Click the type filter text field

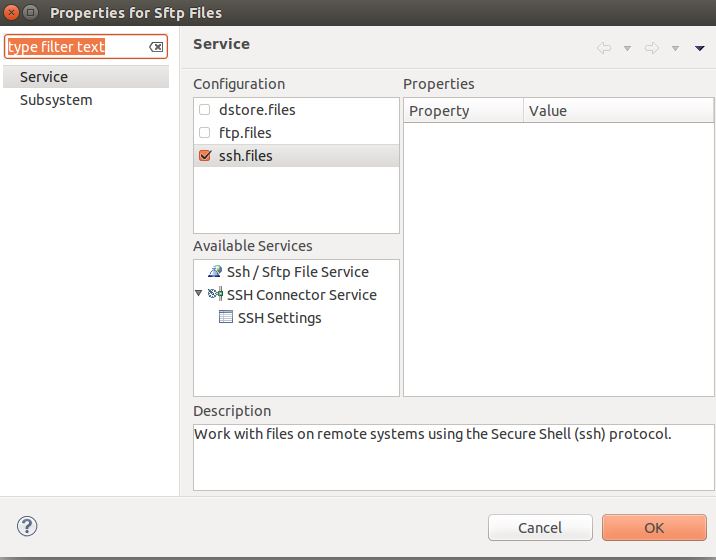(75, 47)
